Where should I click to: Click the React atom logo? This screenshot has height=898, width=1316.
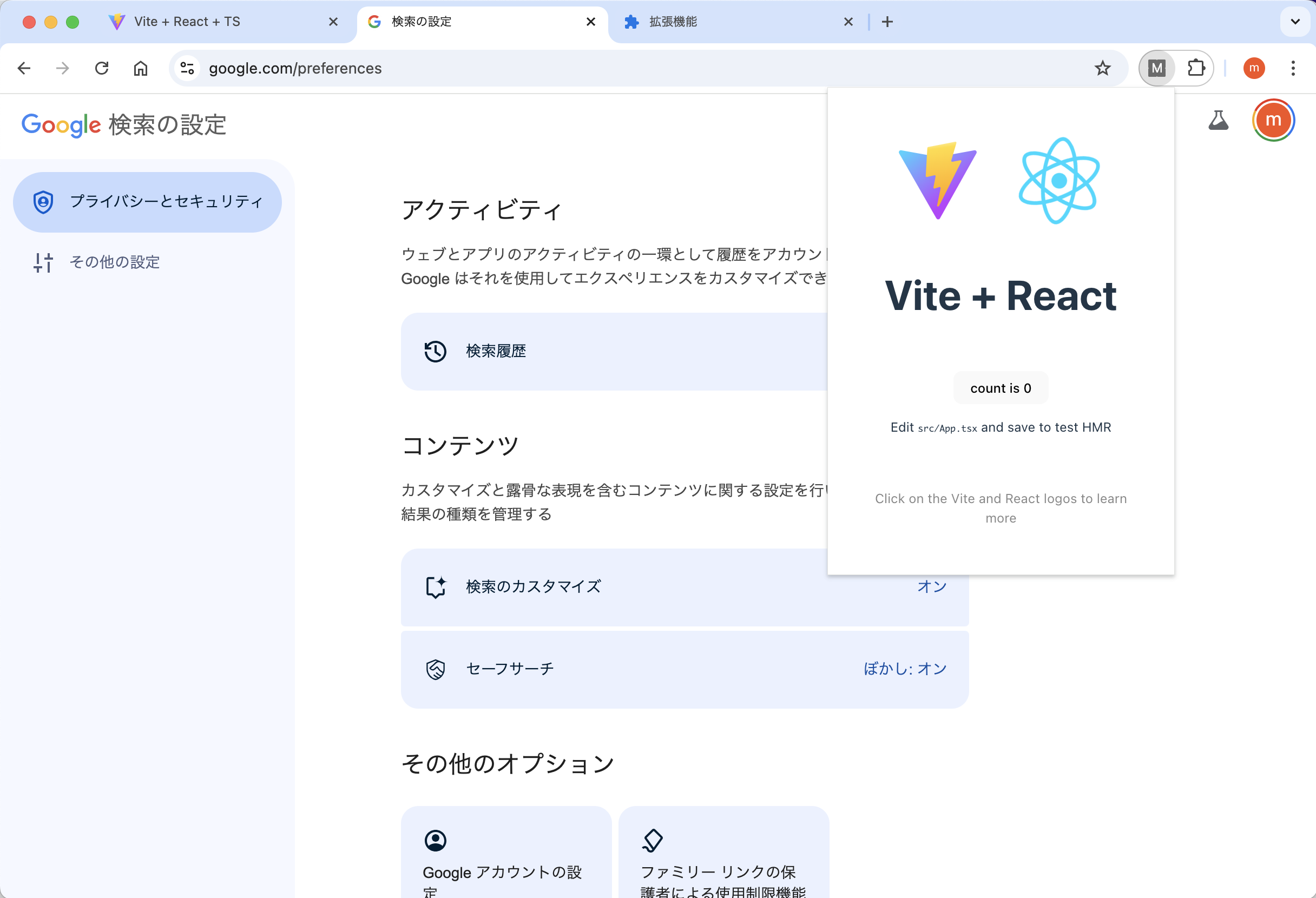click(x=1058, y=180)
